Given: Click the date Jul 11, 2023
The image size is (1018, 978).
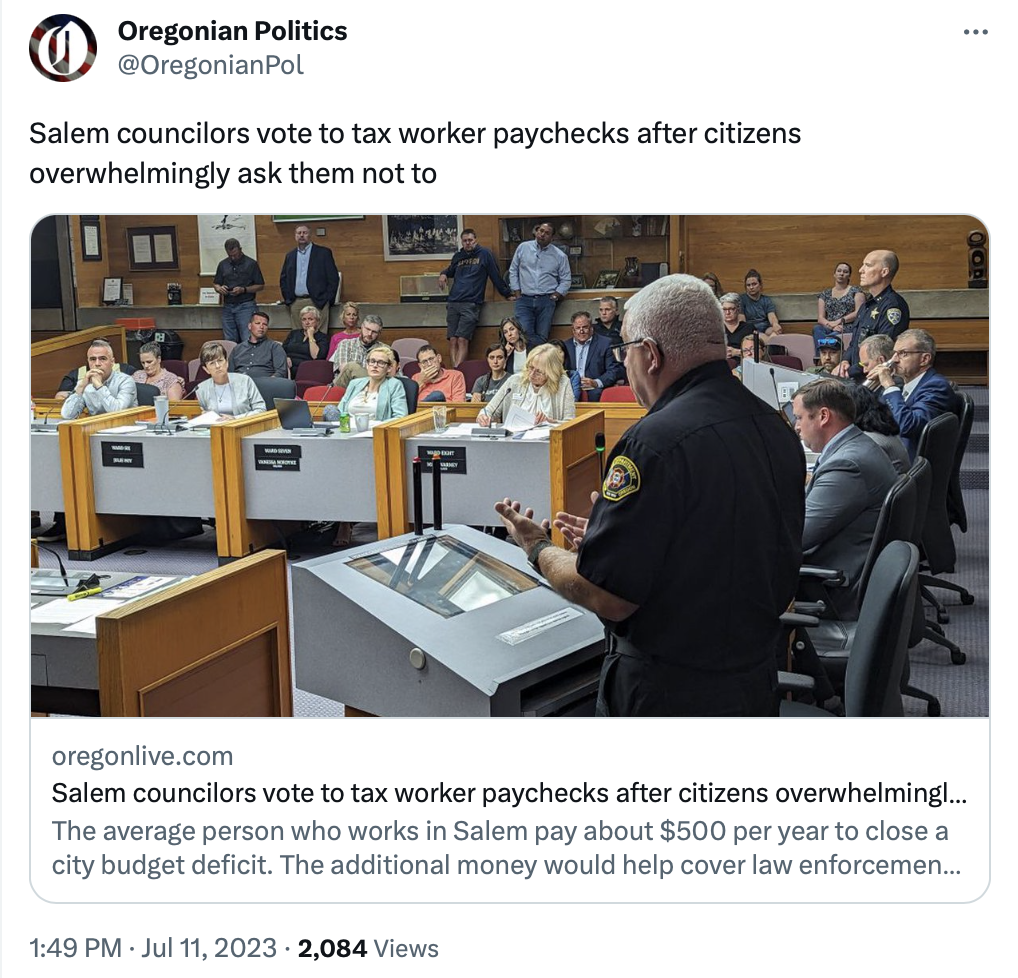Looking at the screenshot, I should [209, 948].
